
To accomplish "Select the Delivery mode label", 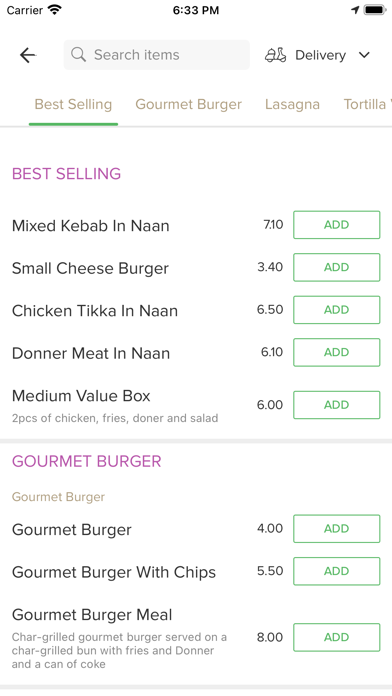I will tap(320, 55).
